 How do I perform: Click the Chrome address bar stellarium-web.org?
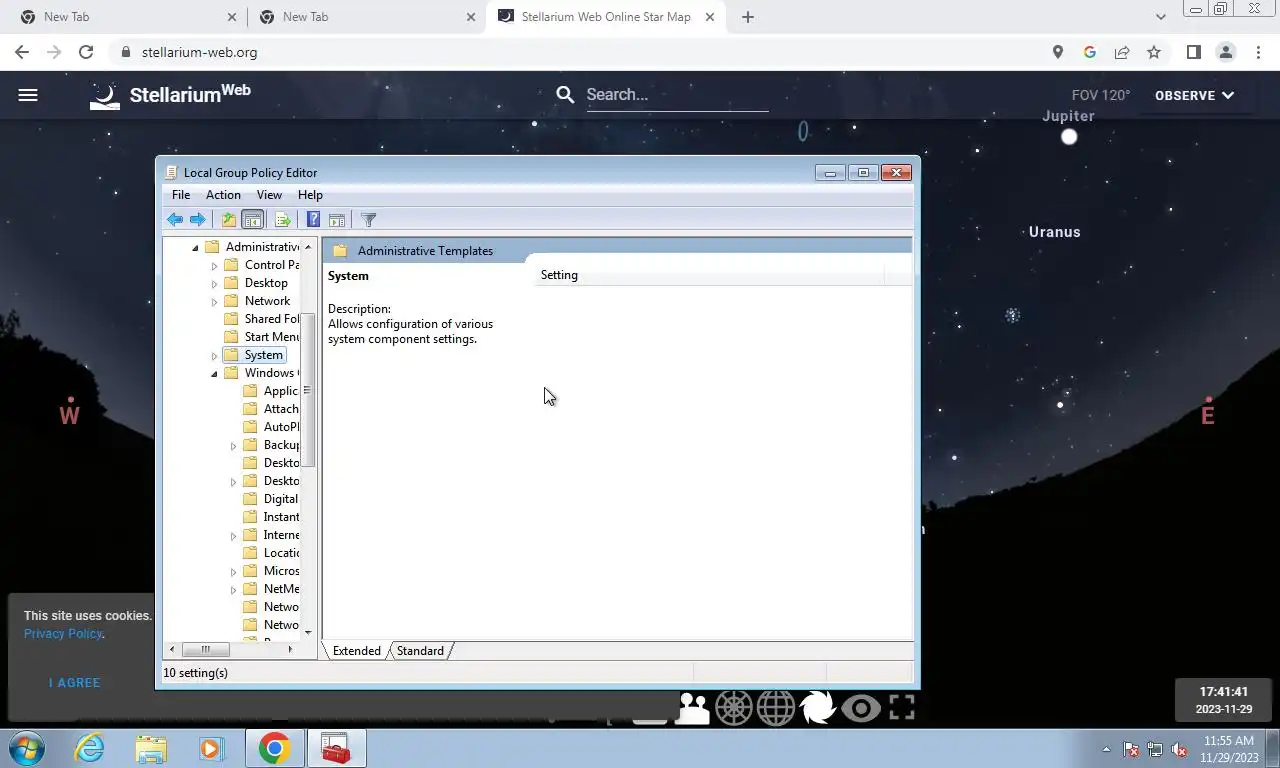pyautogui.click(x=199, y=52)
